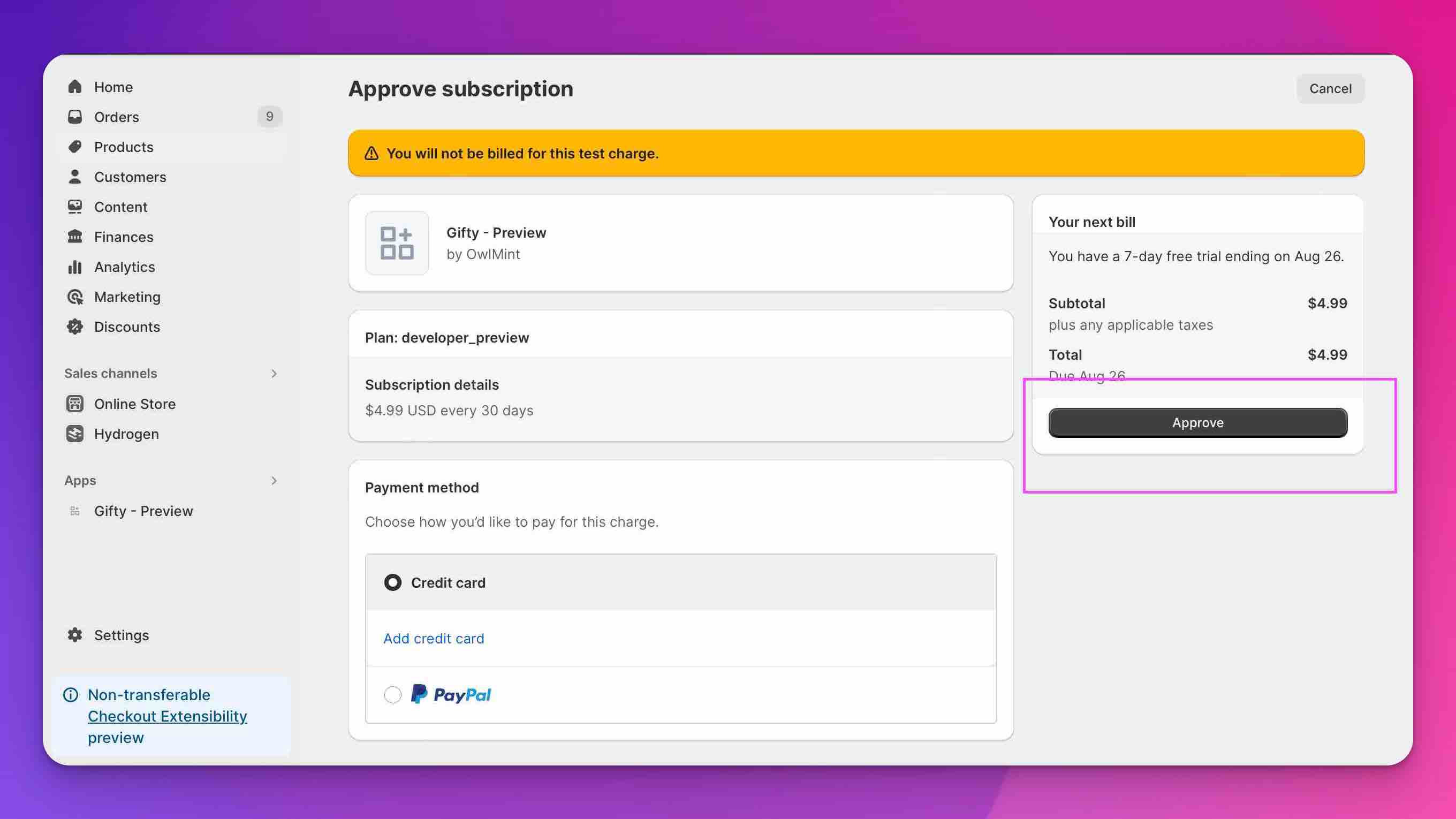1456x819 pixels.
Task: Click the Analytics bar chart icon
Action: (x=74, y=267)
